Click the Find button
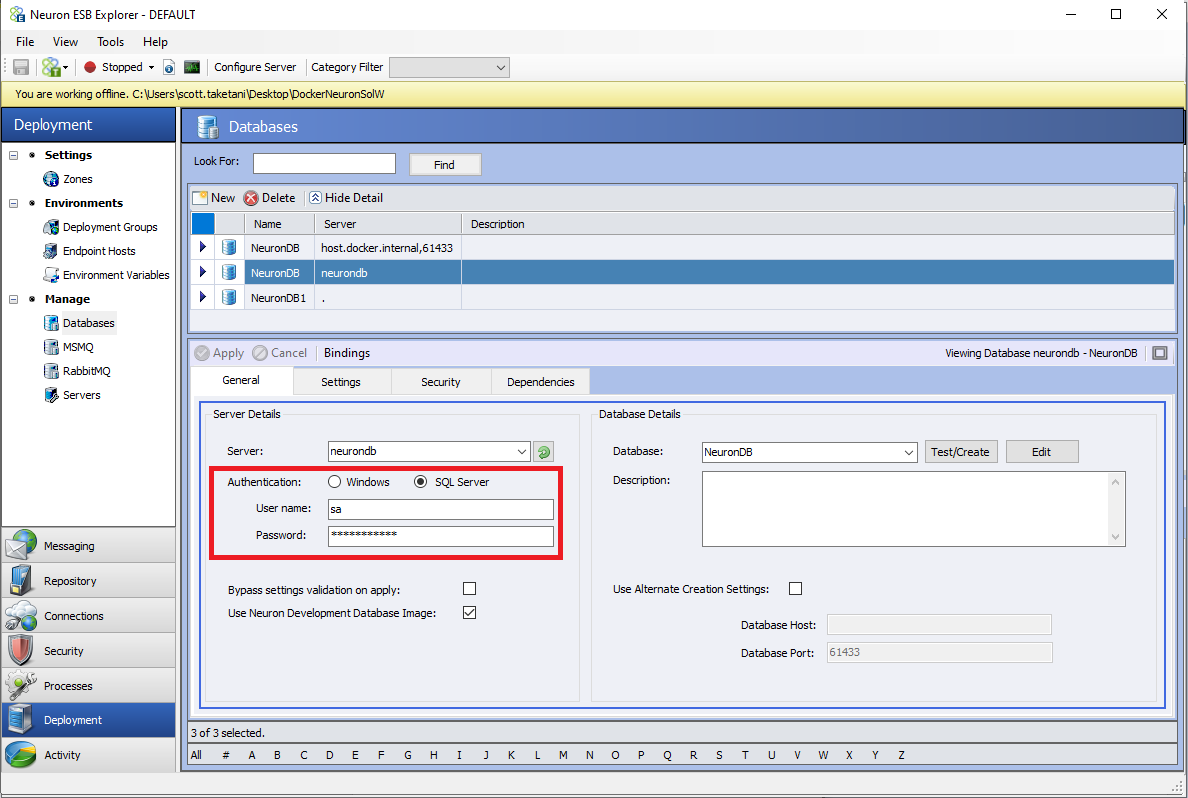This screenshot has width=1188, height=798. point(445,164)
